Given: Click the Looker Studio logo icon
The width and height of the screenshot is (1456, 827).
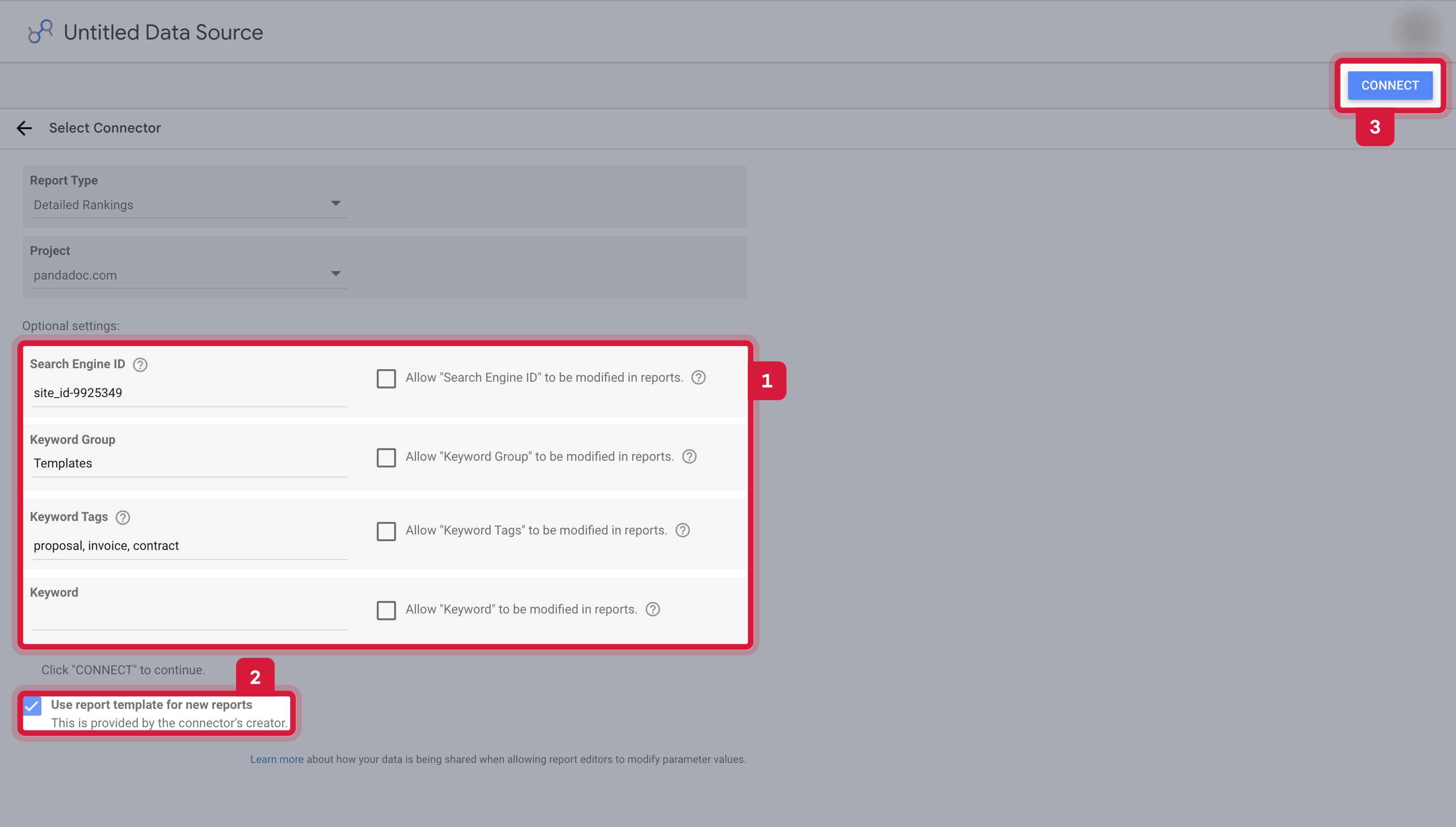Looking at the screenshot, I should click(40, 32).
